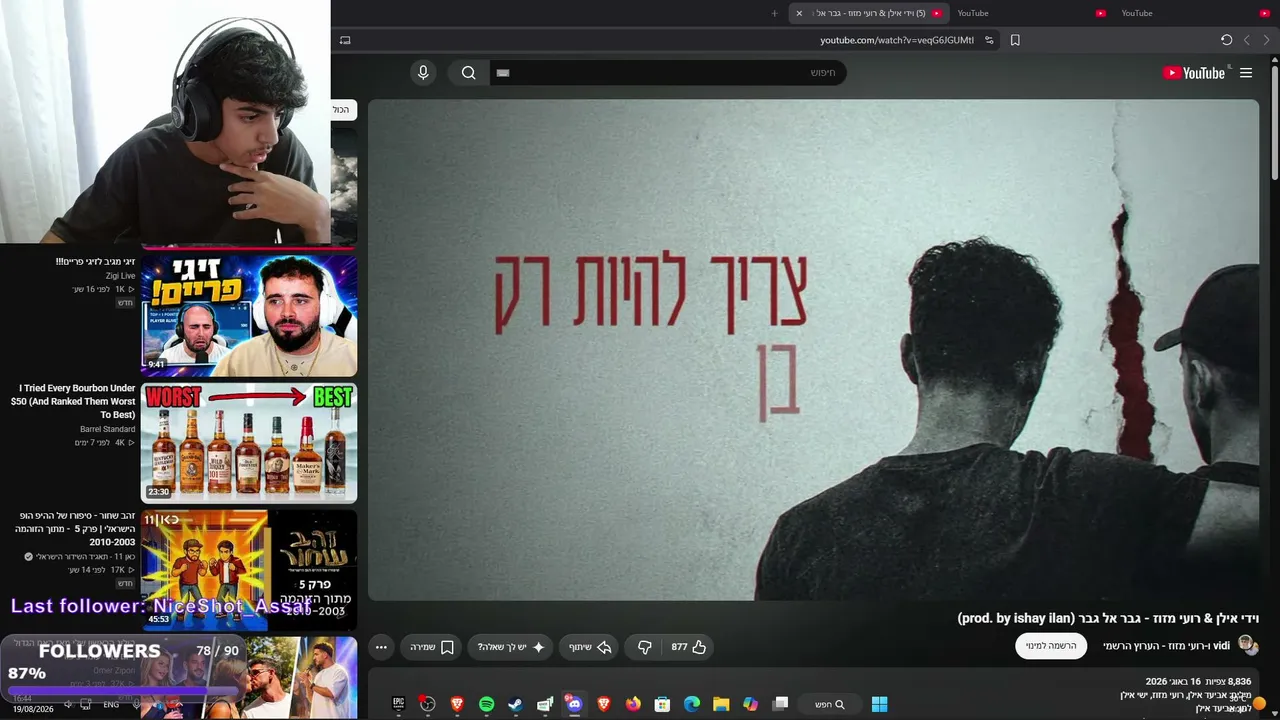
Task: Open the Windows Start menu
Action: (879, 704)
